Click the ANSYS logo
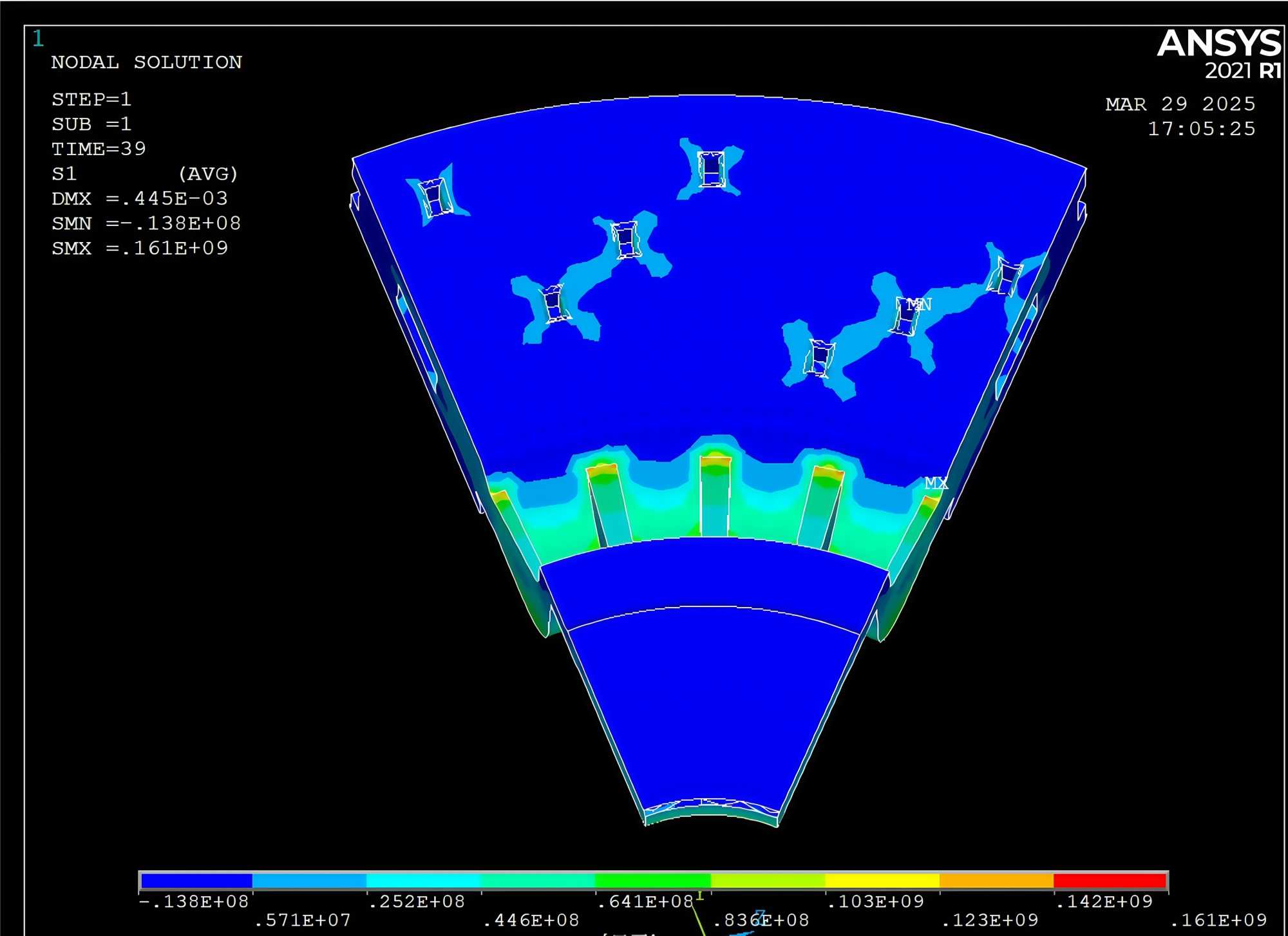The width and height of the screenshot is (1288, 936). [1218, 44]
